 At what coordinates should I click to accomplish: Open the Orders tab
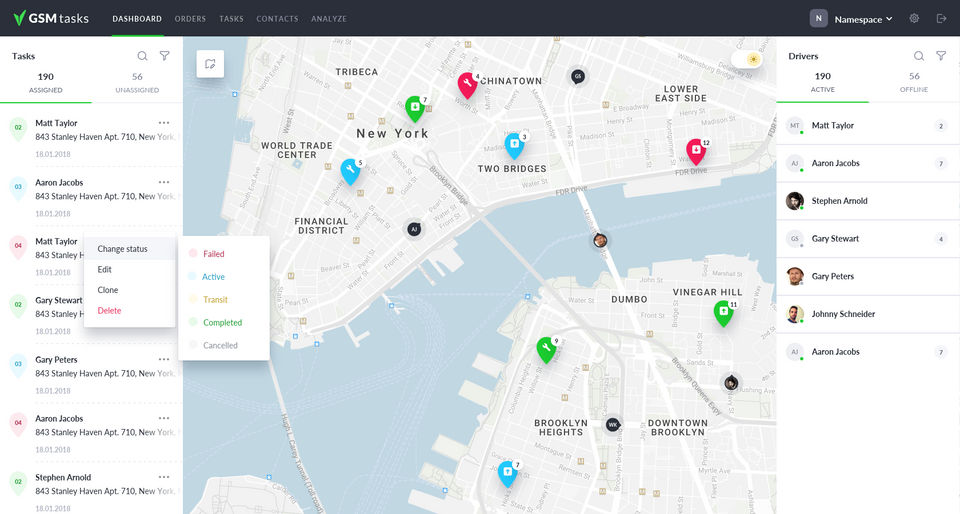[x=190, y=19]
